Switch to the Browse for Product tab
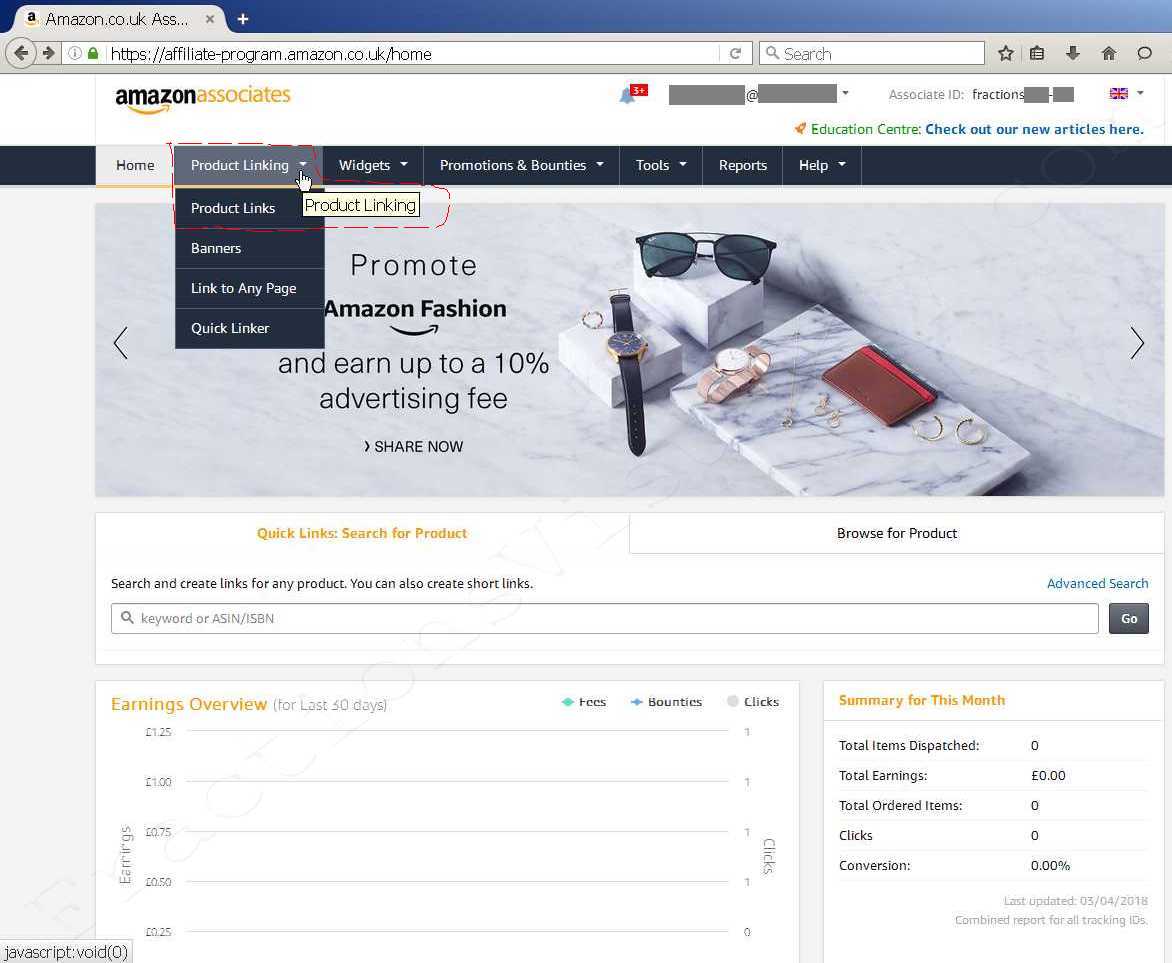1172x963 pixels. (897, 533)
